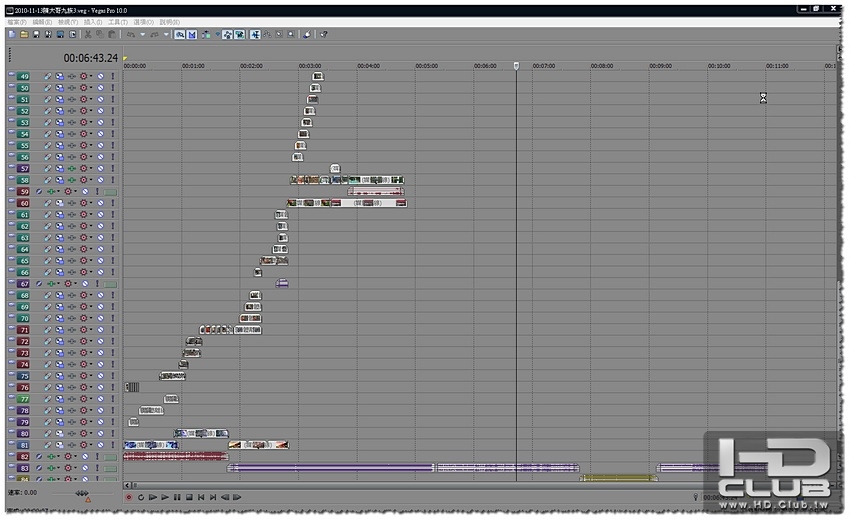Toggle Lock Envelopes to Events button
Screen dimensions: 850x520
click(x=228, y=34)
